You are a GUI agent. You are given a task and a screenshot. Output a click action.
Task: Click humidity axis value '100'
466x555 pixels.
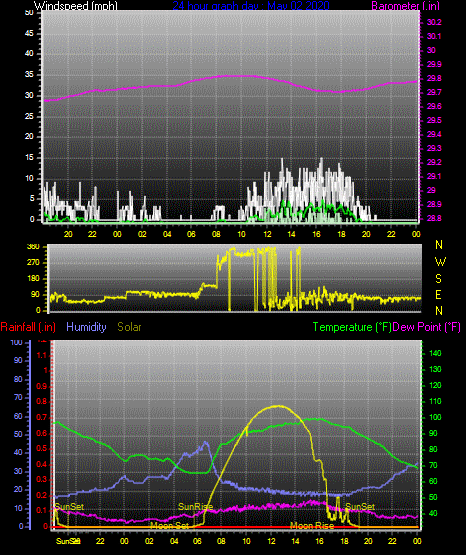[x=17, y=342]
